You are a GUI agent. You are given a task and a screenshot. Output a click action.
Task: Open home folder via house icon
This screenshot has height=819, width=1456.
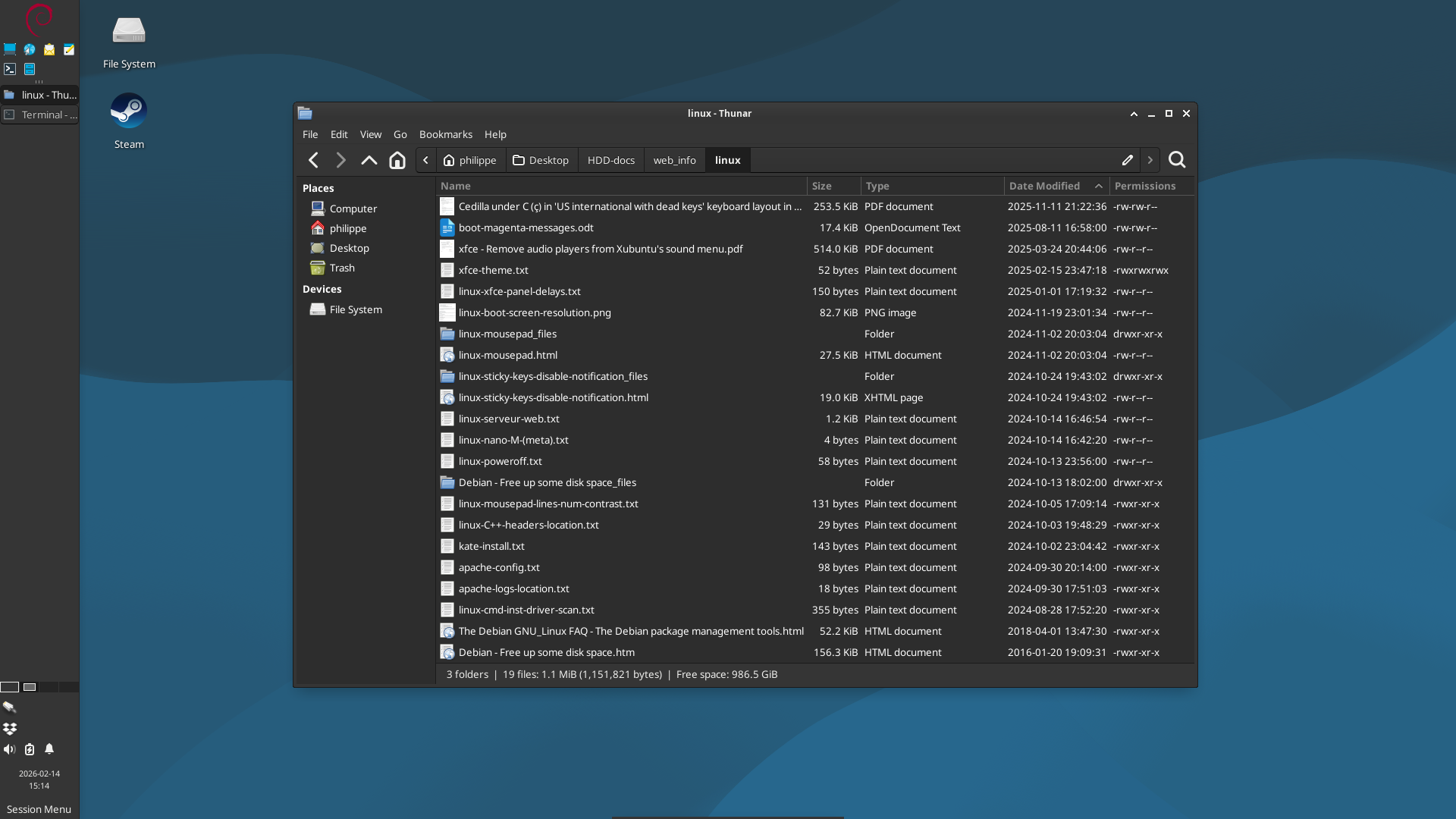click(x=397, y=160)
